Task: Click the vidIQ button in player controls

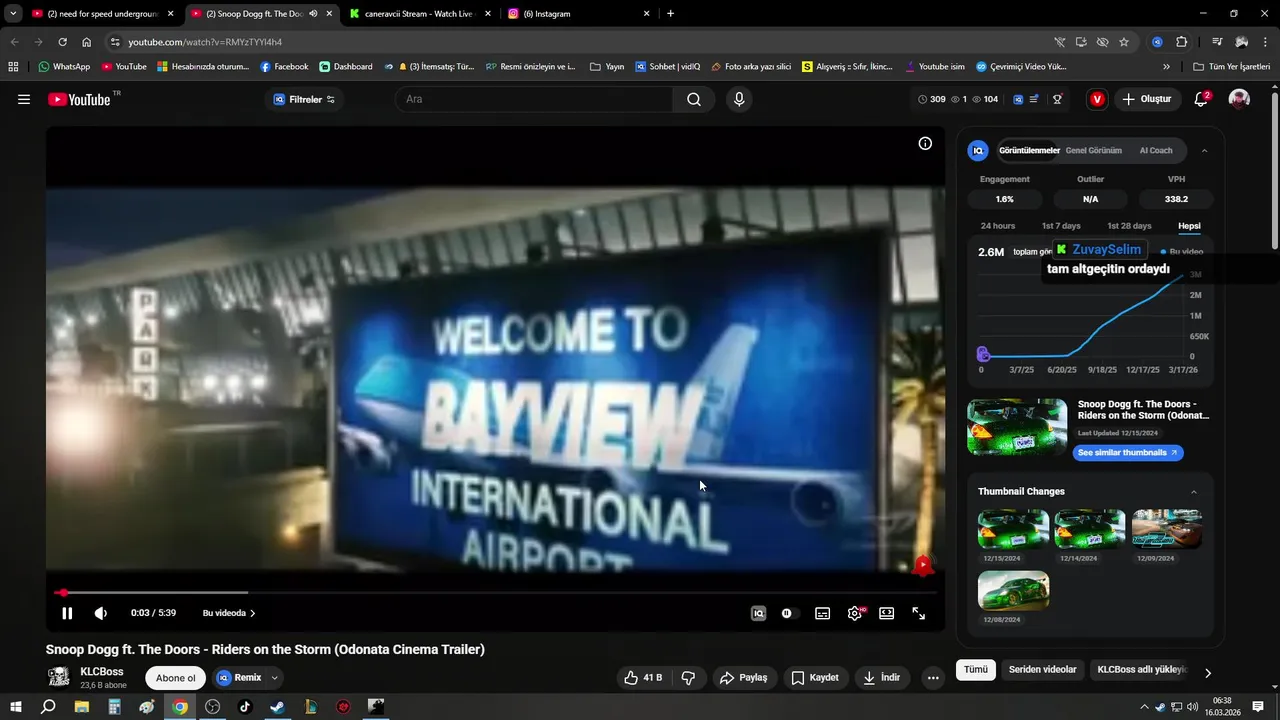Action: (758, 613)
